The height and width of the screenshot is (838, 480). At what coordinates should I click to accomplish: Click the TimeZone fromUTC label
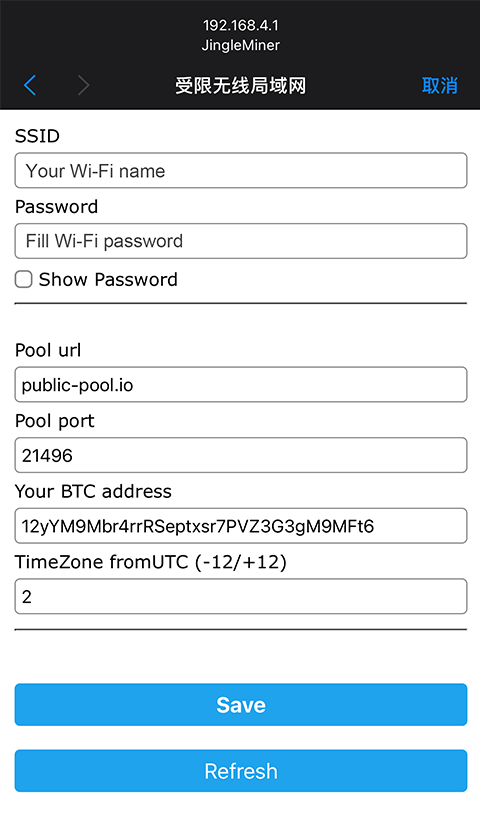click(x=151, y=562)
